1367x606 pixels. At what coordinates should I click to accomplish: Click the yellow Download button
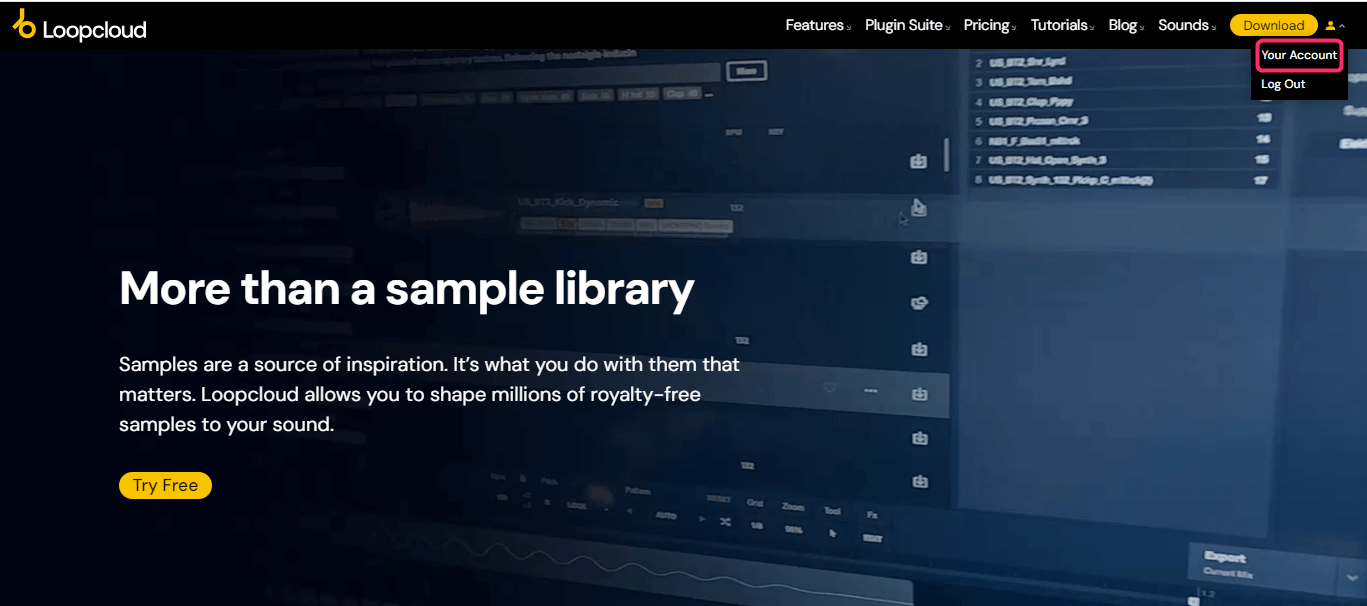click(1273, 25)
